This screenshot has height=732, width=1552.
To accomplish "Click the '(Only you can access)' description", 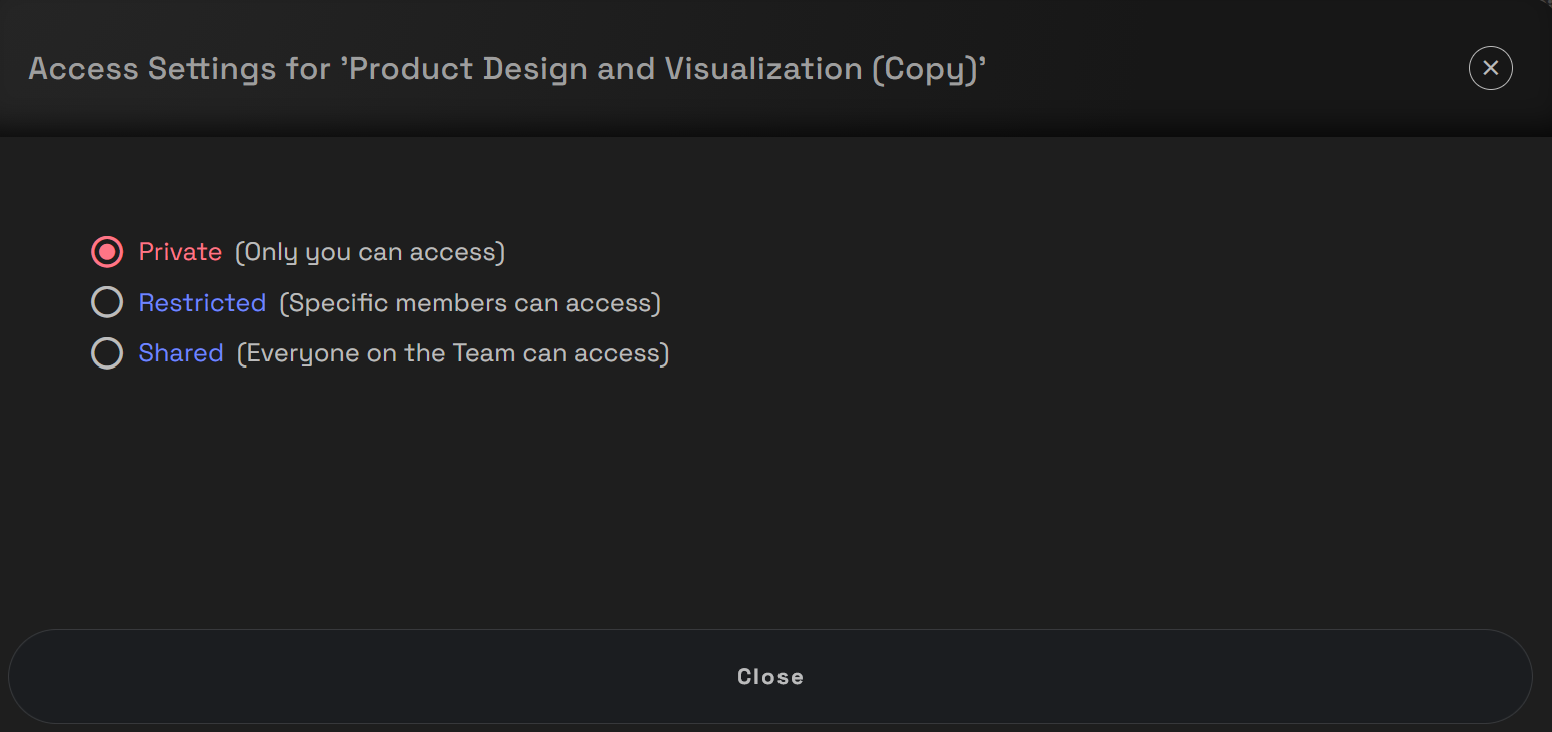I will (370, 251).
